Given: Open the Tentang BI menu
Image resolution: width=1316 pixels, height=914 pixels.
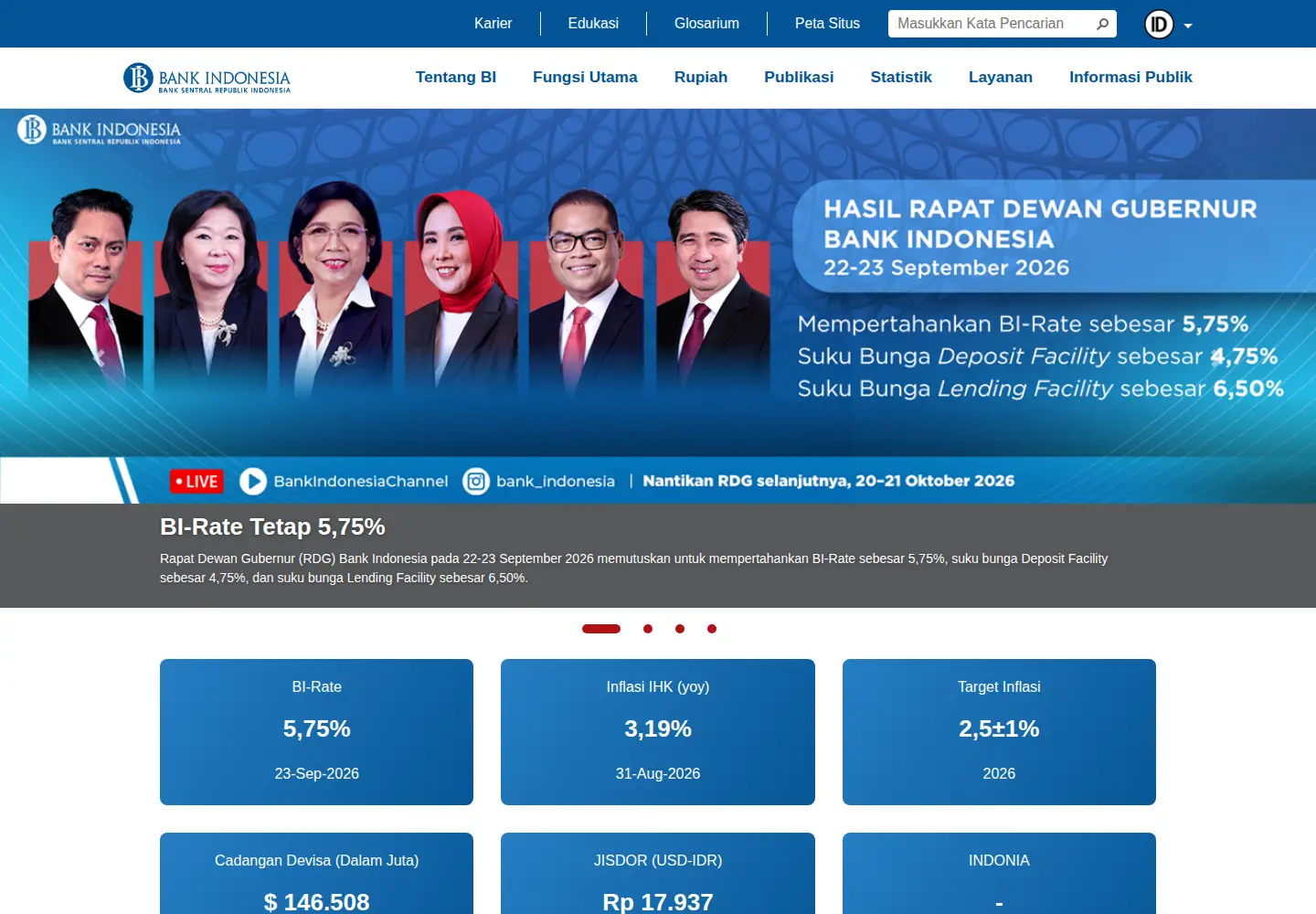Looking at the screenshot, I should (456, 78).
